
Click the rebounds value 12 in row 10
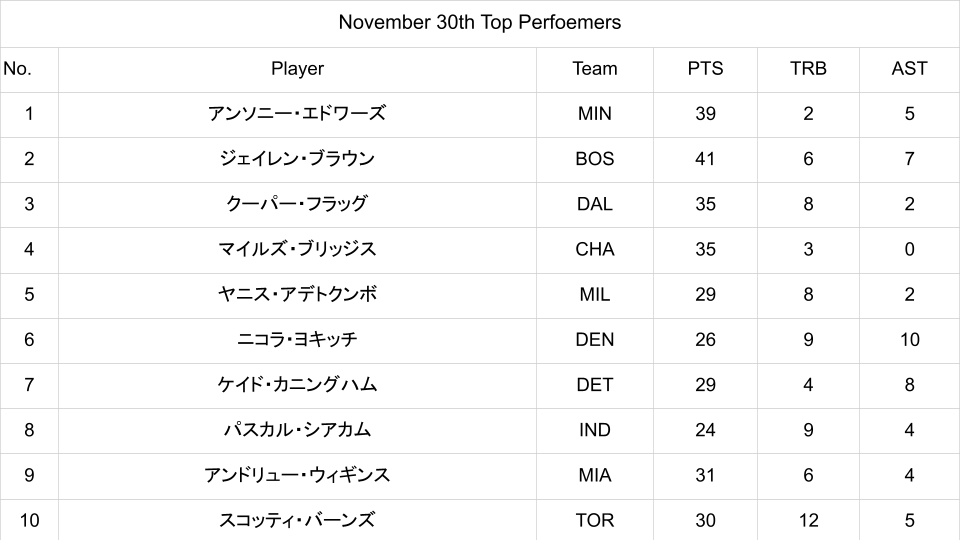808,520
